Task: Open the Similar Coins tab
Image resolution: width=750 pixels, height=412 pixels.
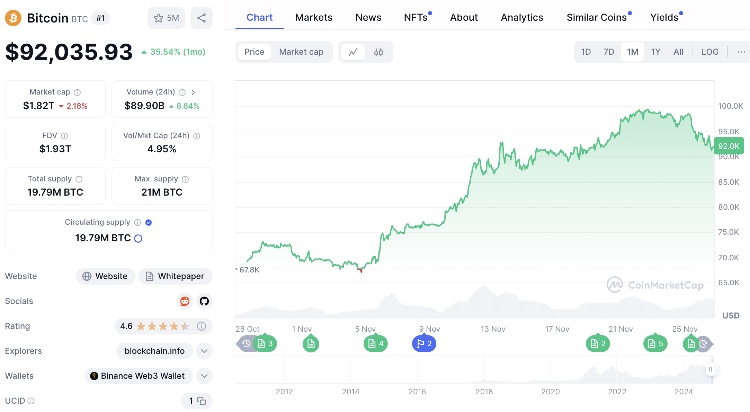Action: coord(598,18)
